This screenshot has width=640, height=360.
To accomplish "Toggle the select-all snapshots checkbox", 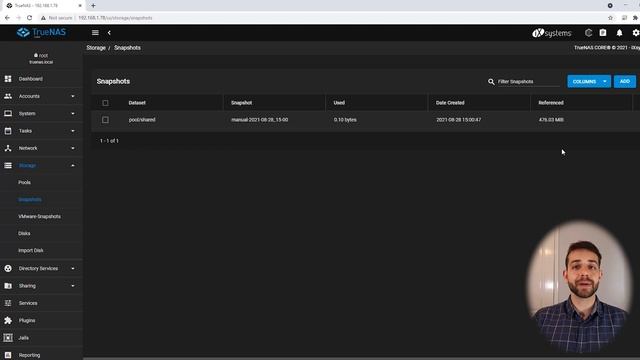I will click(105, 103).
